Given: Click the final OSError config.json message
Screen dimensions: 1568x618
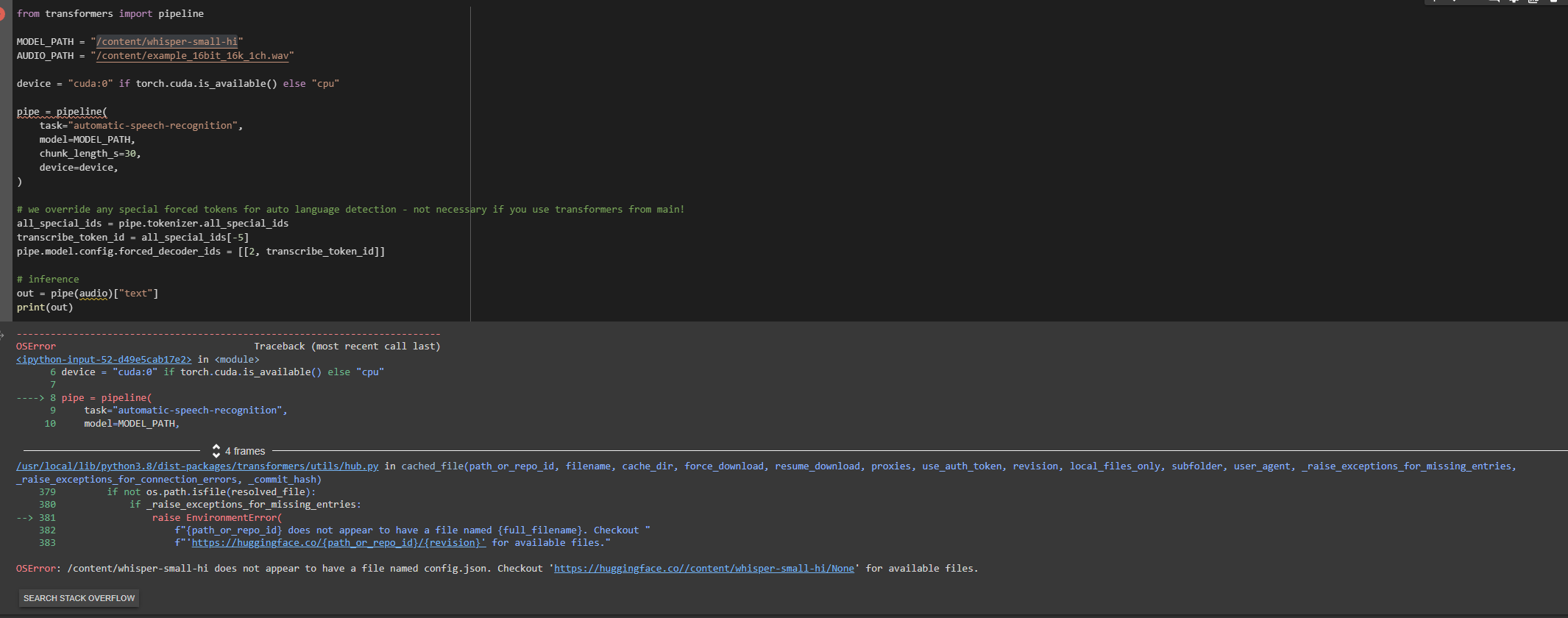Looking at the screenshot, I should tap(497, 569).
